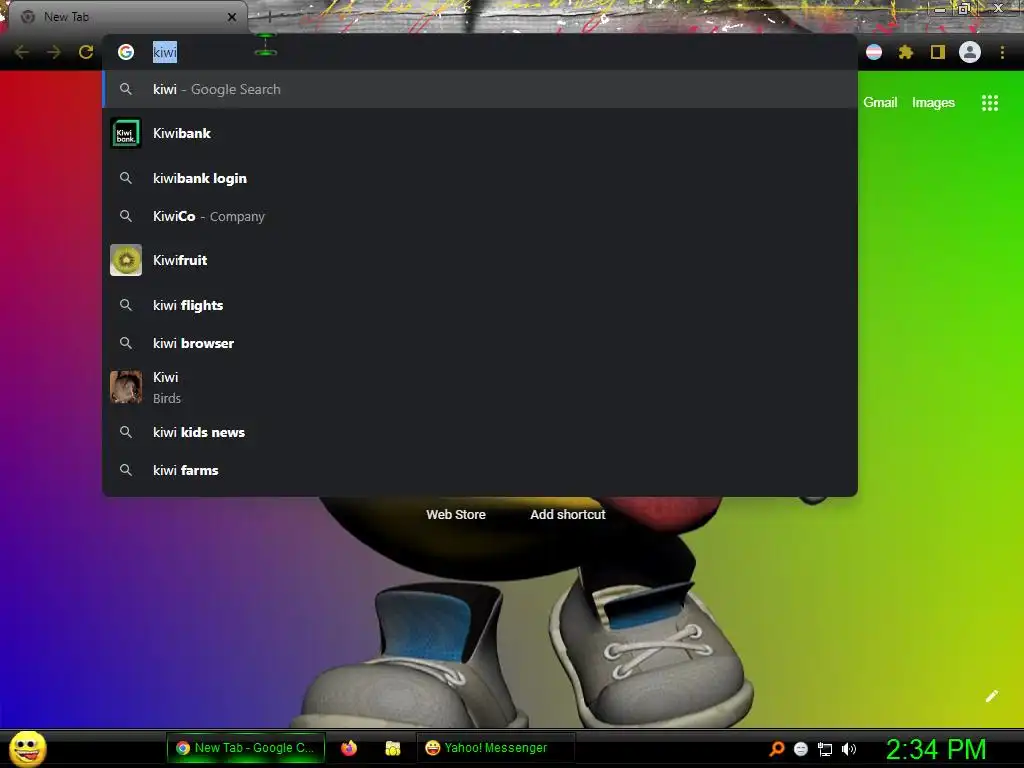Image resolution: width=1024 pixels, height=768 pixels.
Task: Open the volume speaker tray icon
Action: click(x=848, y=749)
